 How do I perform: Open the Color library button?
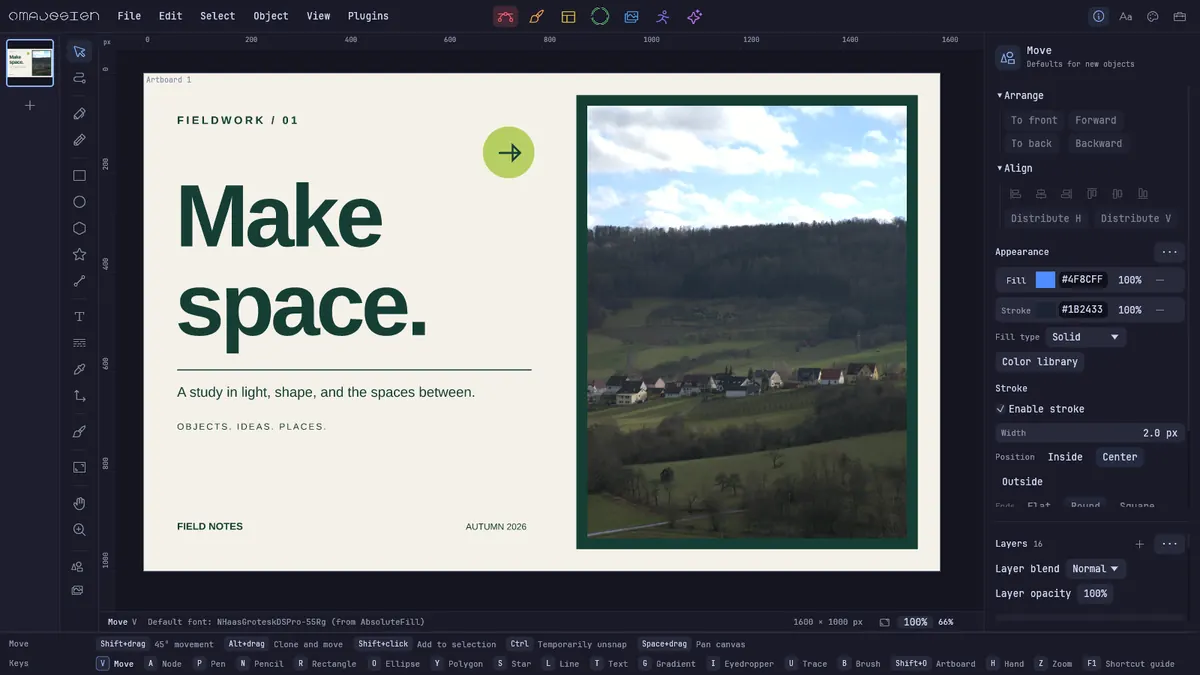(x=1040, y=362)
